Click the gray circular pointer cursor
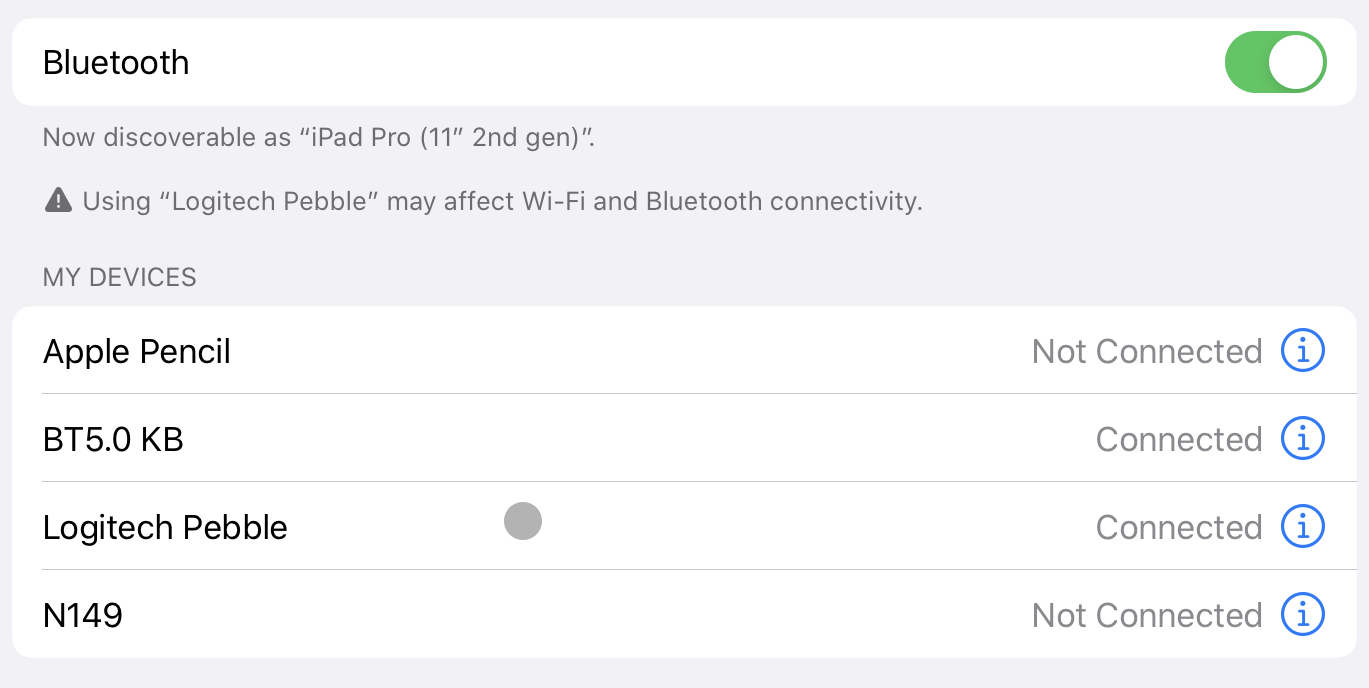Screen dimensions: 1369x688 (x=523, y=521)
